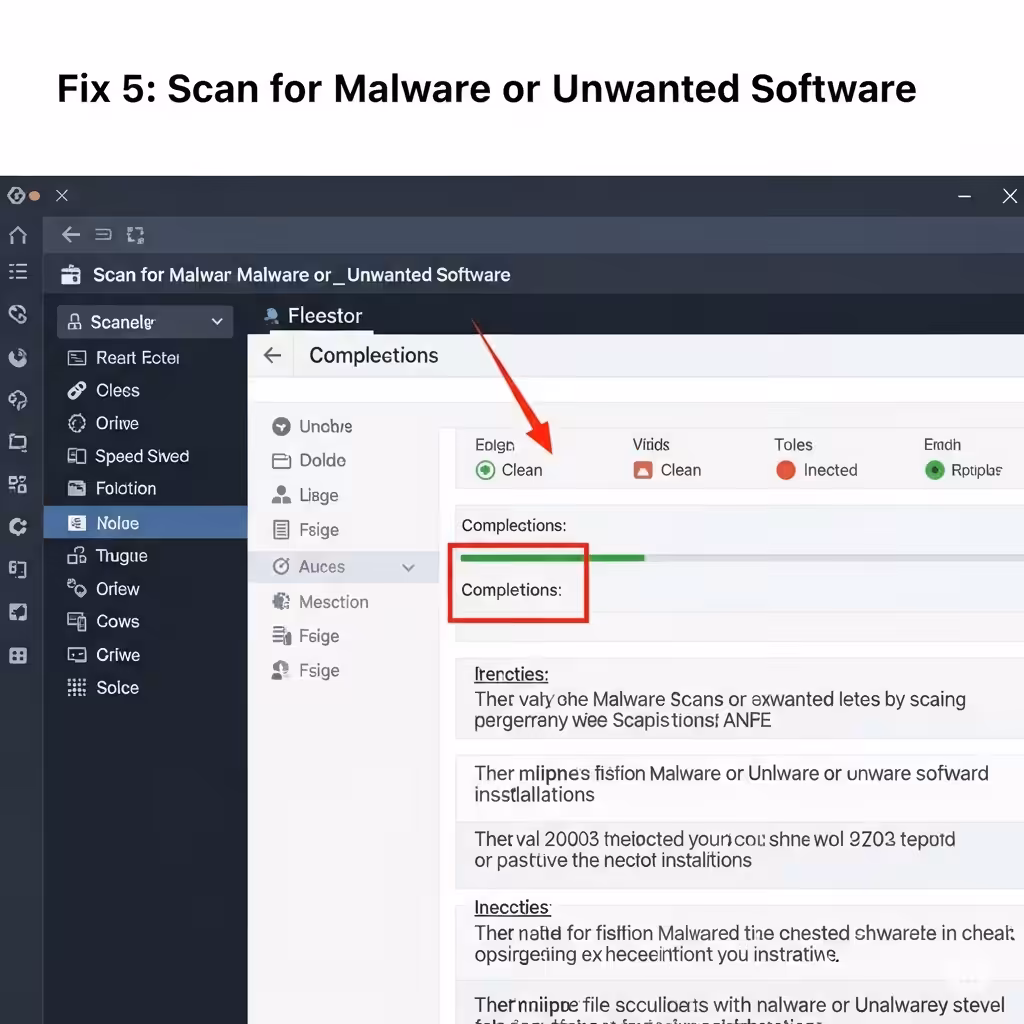Open the list icon in the left rail
1024x1024 pixels.
tap(18, 272)
